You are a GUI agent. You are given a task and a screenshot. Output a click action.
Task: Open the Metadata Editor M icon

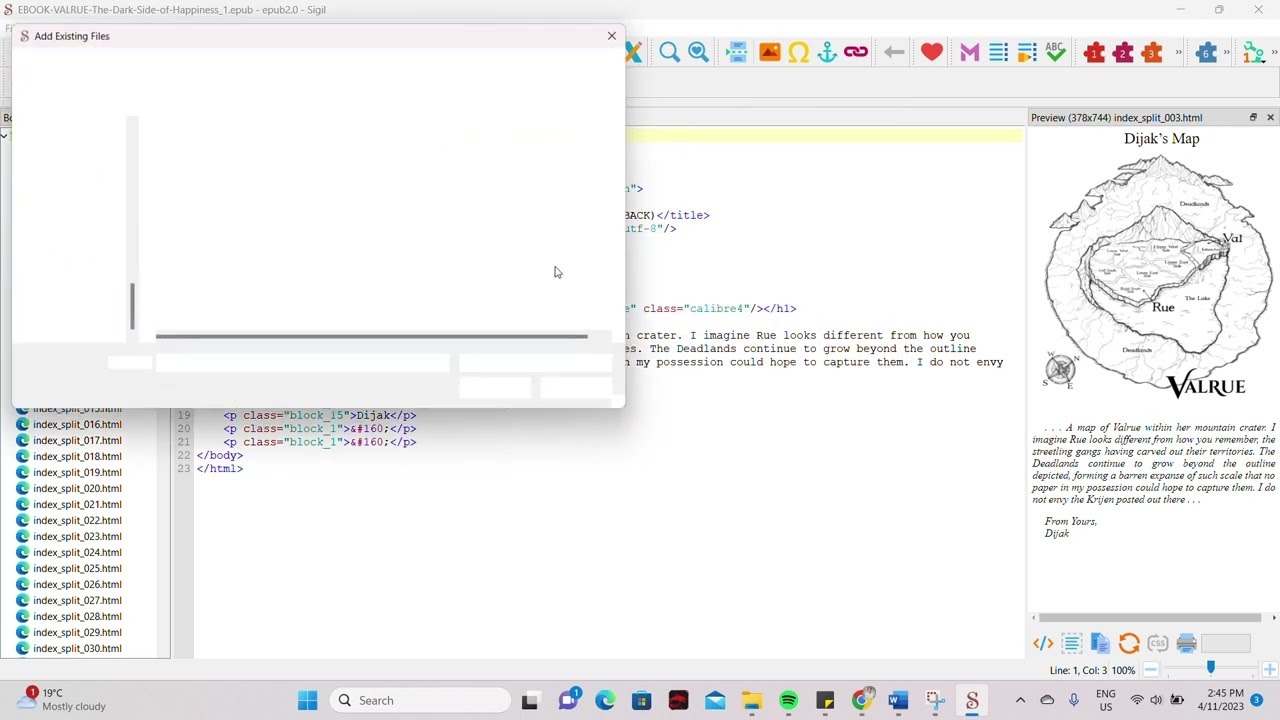pos(969,52)
